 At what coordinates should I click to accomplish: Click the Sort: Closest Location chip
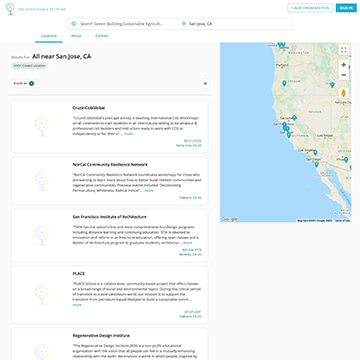[29, 66]
